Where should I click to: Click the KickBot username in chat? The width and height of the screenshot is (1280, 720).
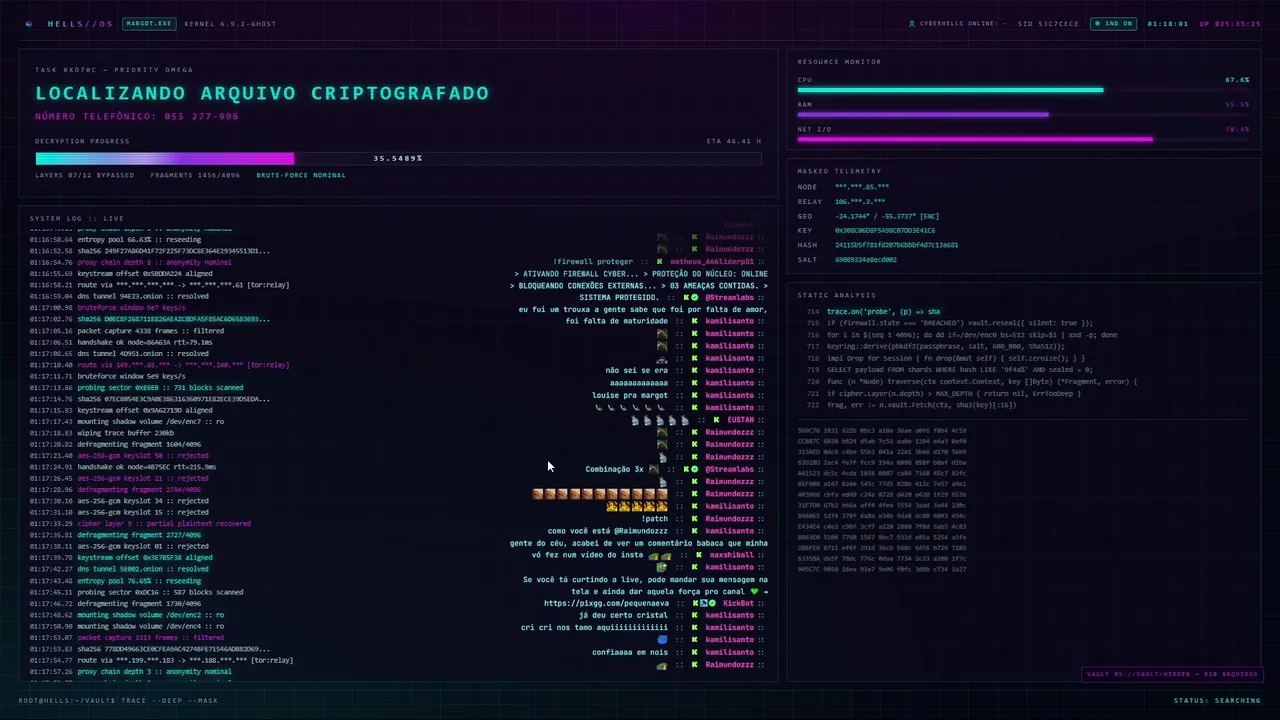tap(738, 603)
